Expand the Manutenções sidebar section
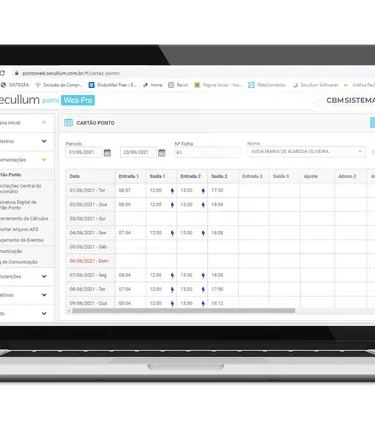Image resolution: width=375 pixels, height=430 pixels. pyautogui.click(x=44, y=276)
